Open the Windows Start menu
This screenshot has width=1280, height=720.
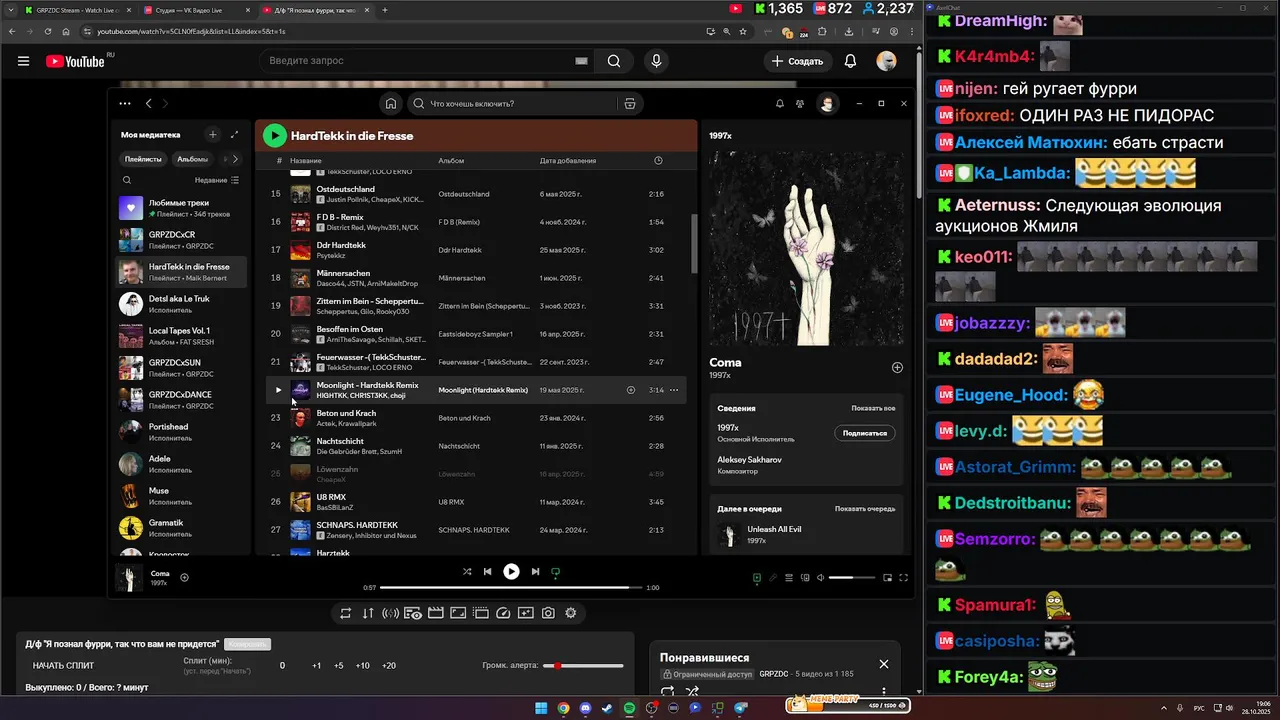coord(541,708)
